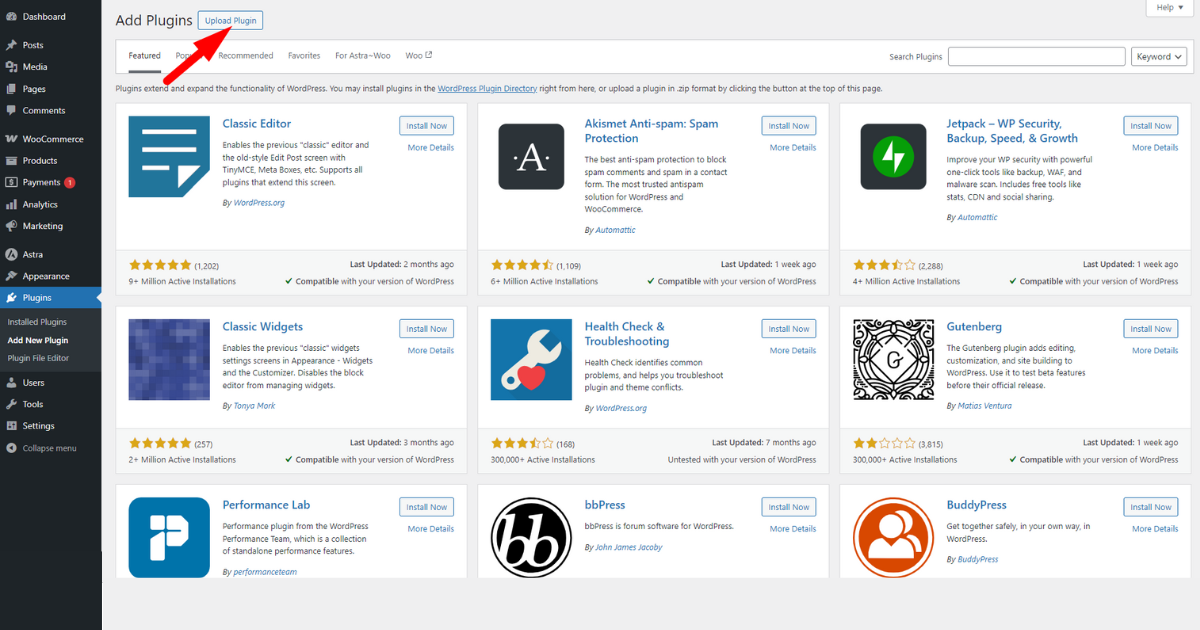The height and width of the screenshot is (630, 1200).
Task: Click the Plugins plug icon
Action: pos(10,298)
